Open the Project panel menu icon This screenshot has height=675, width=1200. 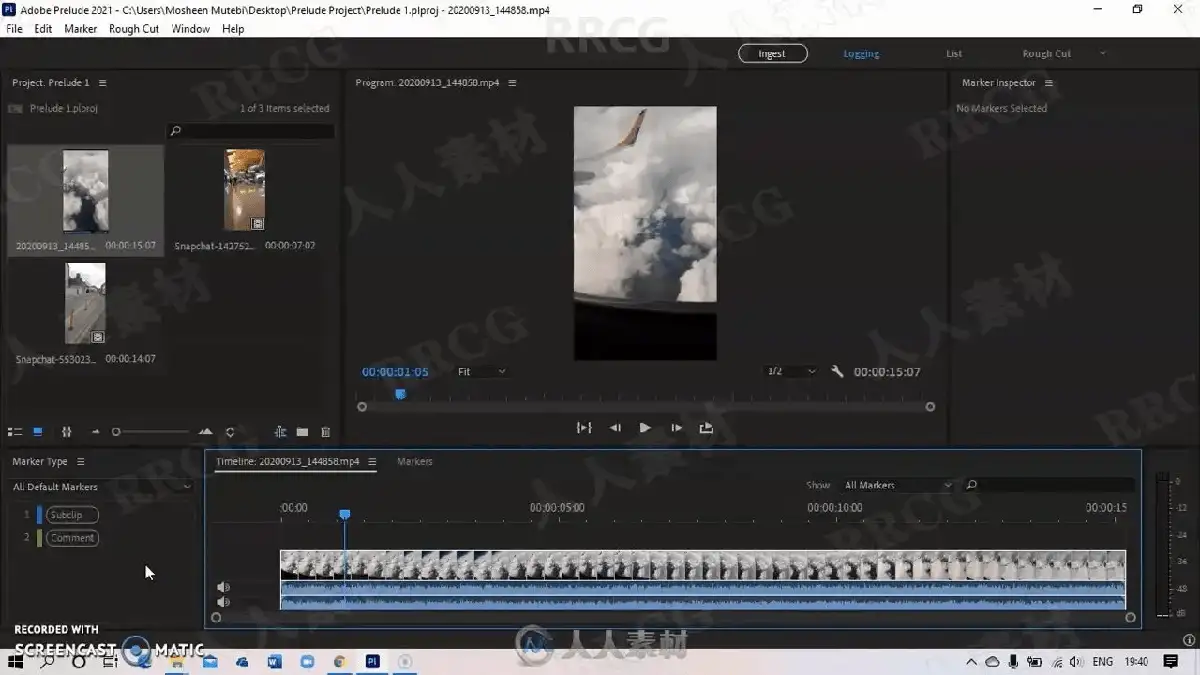click(x=102, y=83)
